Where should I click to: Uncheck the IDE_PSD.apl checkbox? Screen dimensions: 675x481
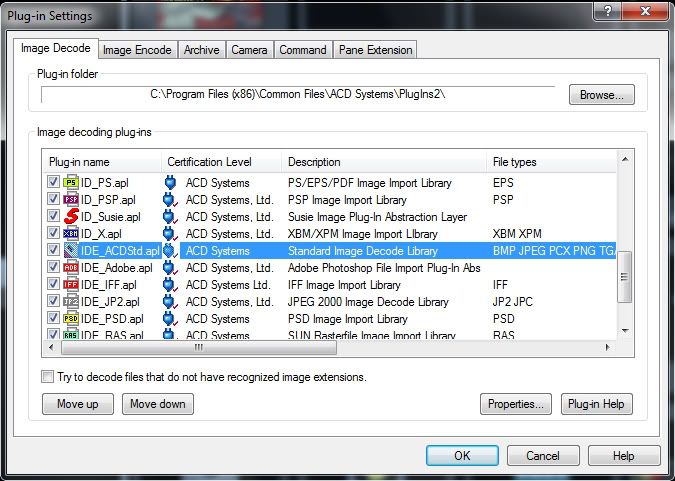(53, 318)
